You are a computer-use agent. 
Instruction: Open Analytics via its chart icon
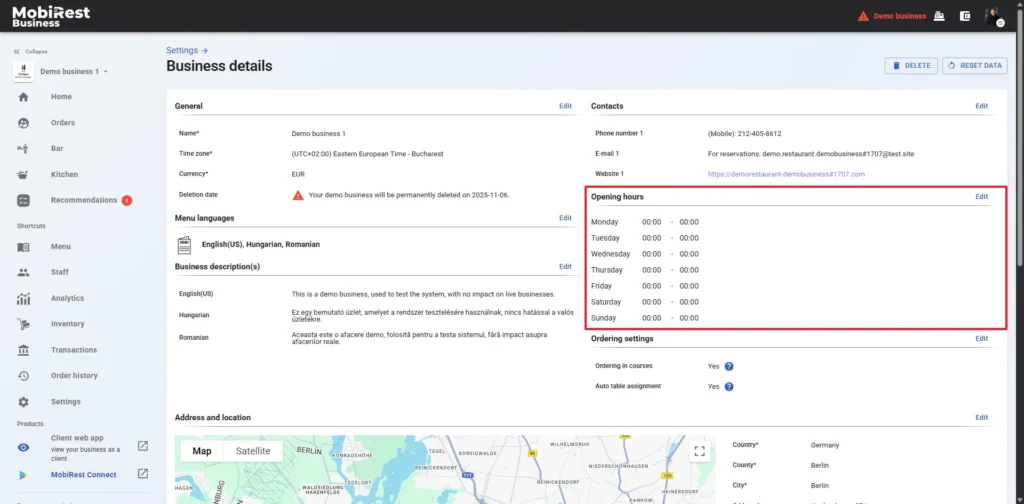click(24, 298)
